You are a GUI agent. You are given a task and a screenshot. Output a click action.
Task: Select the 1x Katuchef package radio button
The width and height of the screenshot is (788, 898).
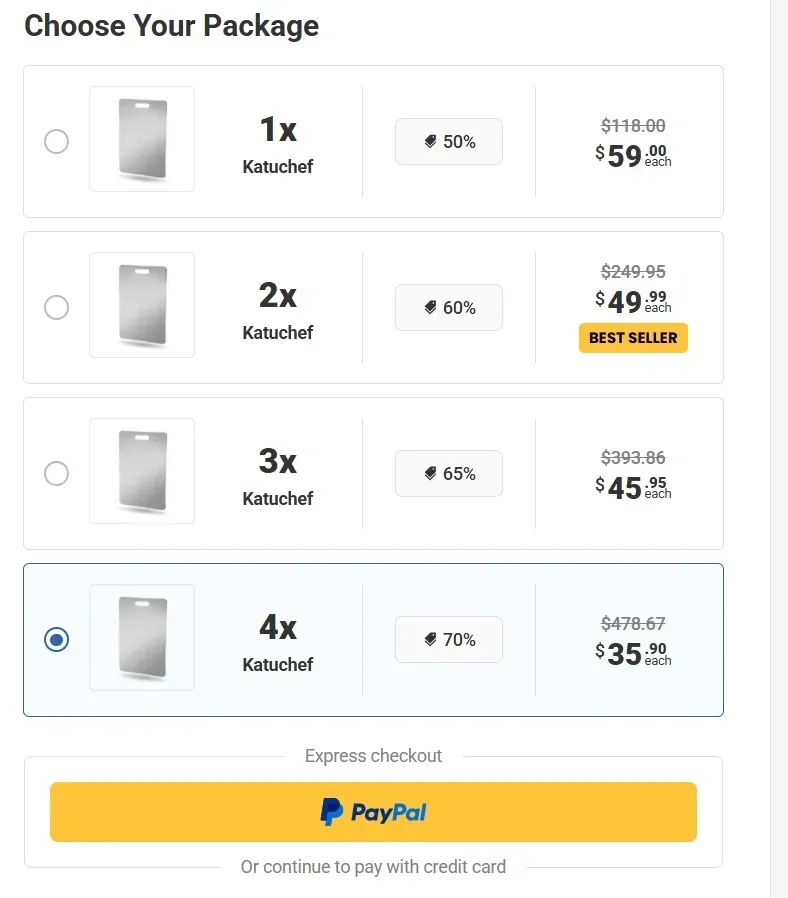(56, 141)
